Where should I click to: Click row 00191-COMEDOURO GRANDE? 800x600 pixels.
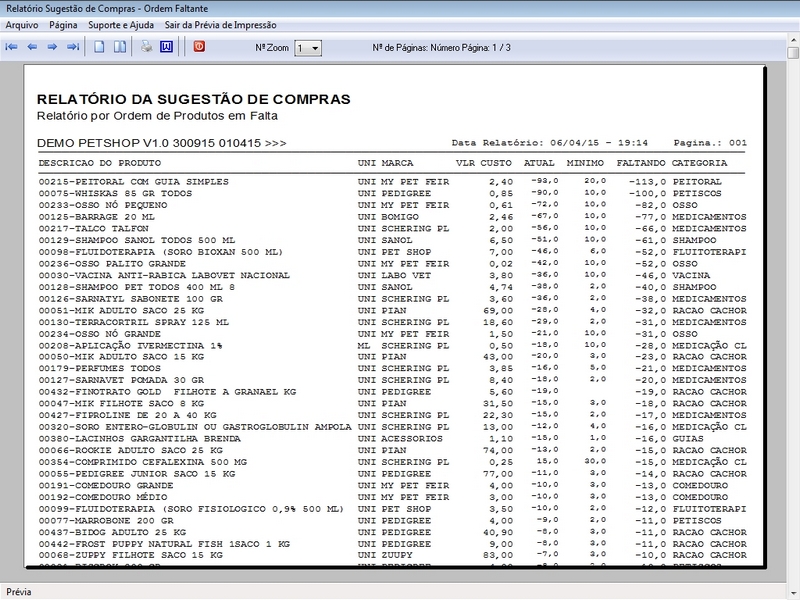pyautogui.click(x=392, y=486)
